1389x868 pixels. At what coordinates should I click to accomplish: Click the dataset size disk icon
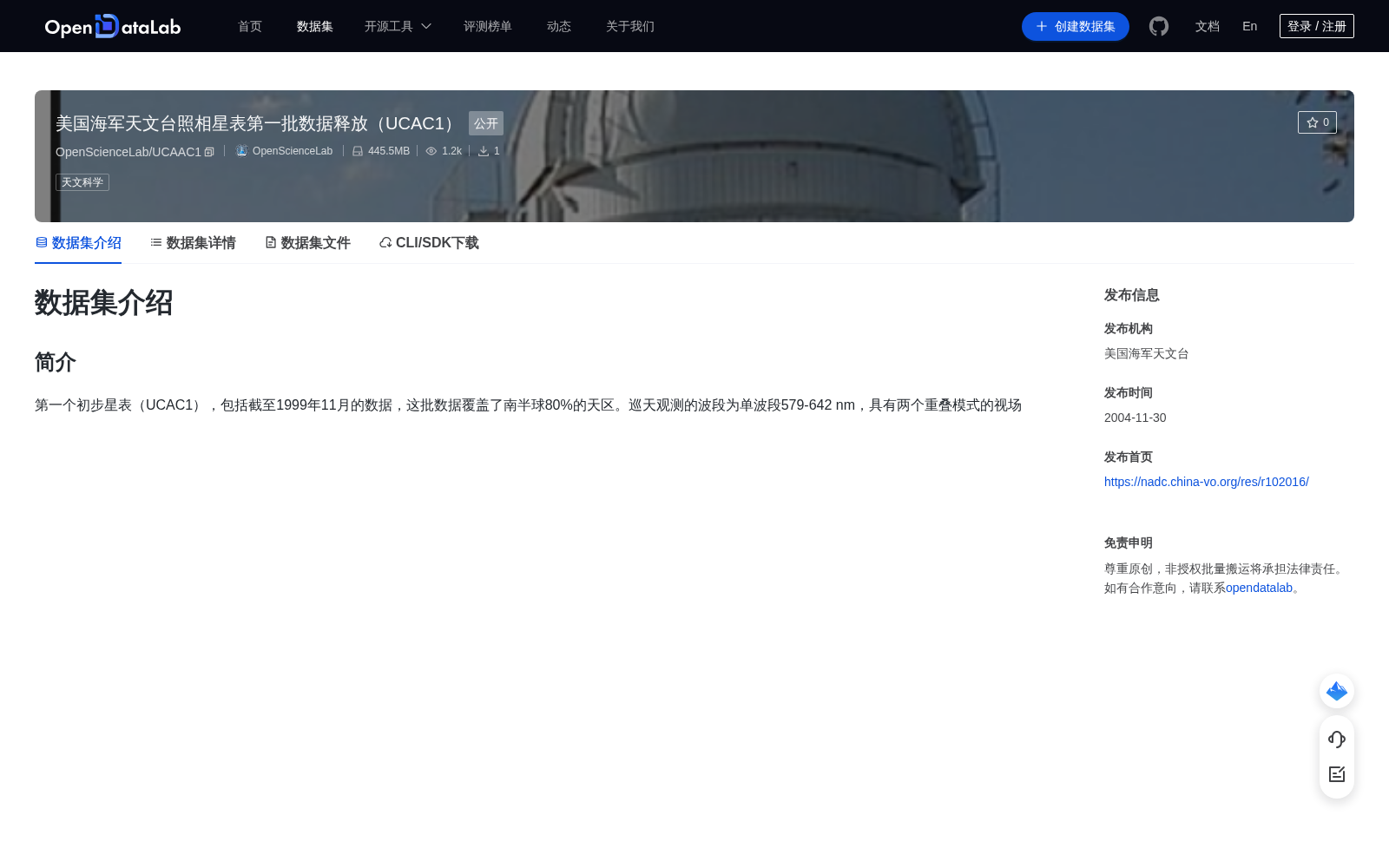[358, 151]
